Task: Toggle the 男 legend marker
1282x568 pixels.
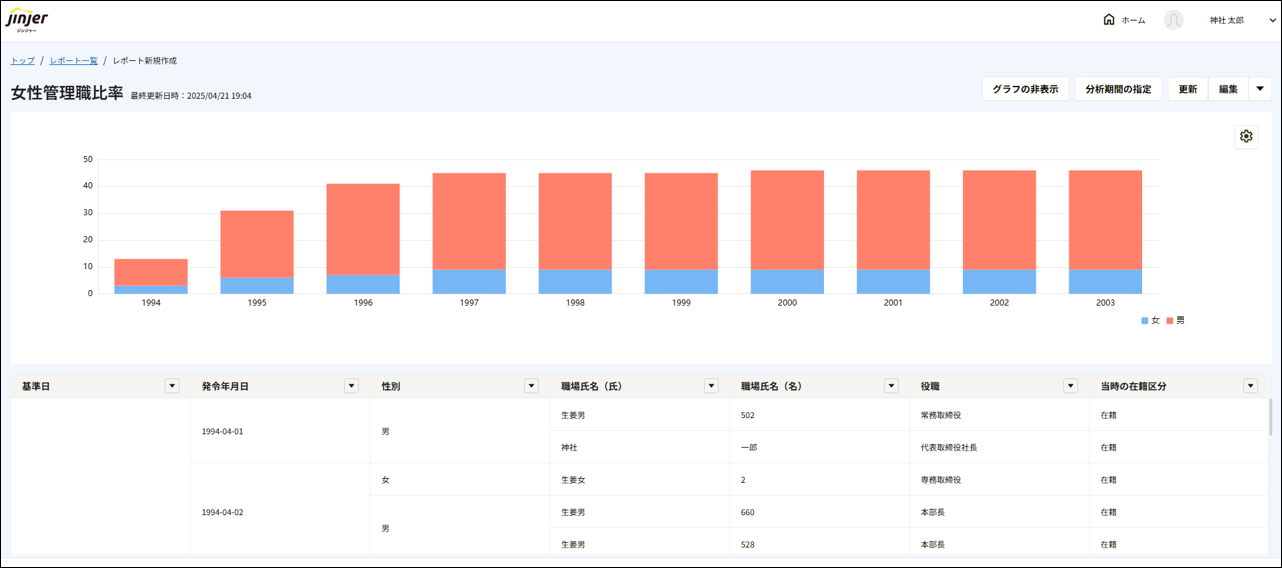Action: pyautogui.click(x=1170, y=321)
